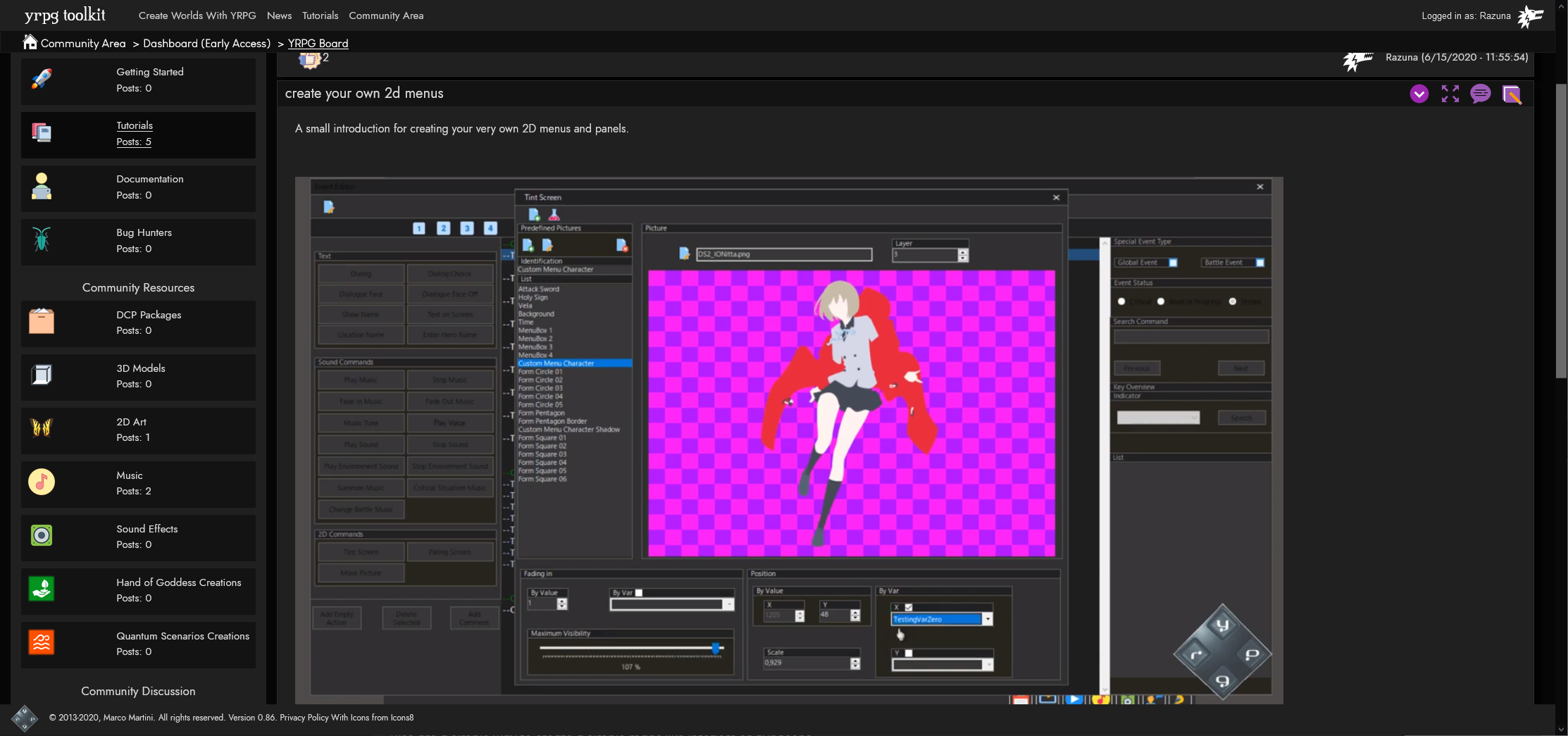
Task: Click the edit post pencil icon
Action: tap(1512, 94)
